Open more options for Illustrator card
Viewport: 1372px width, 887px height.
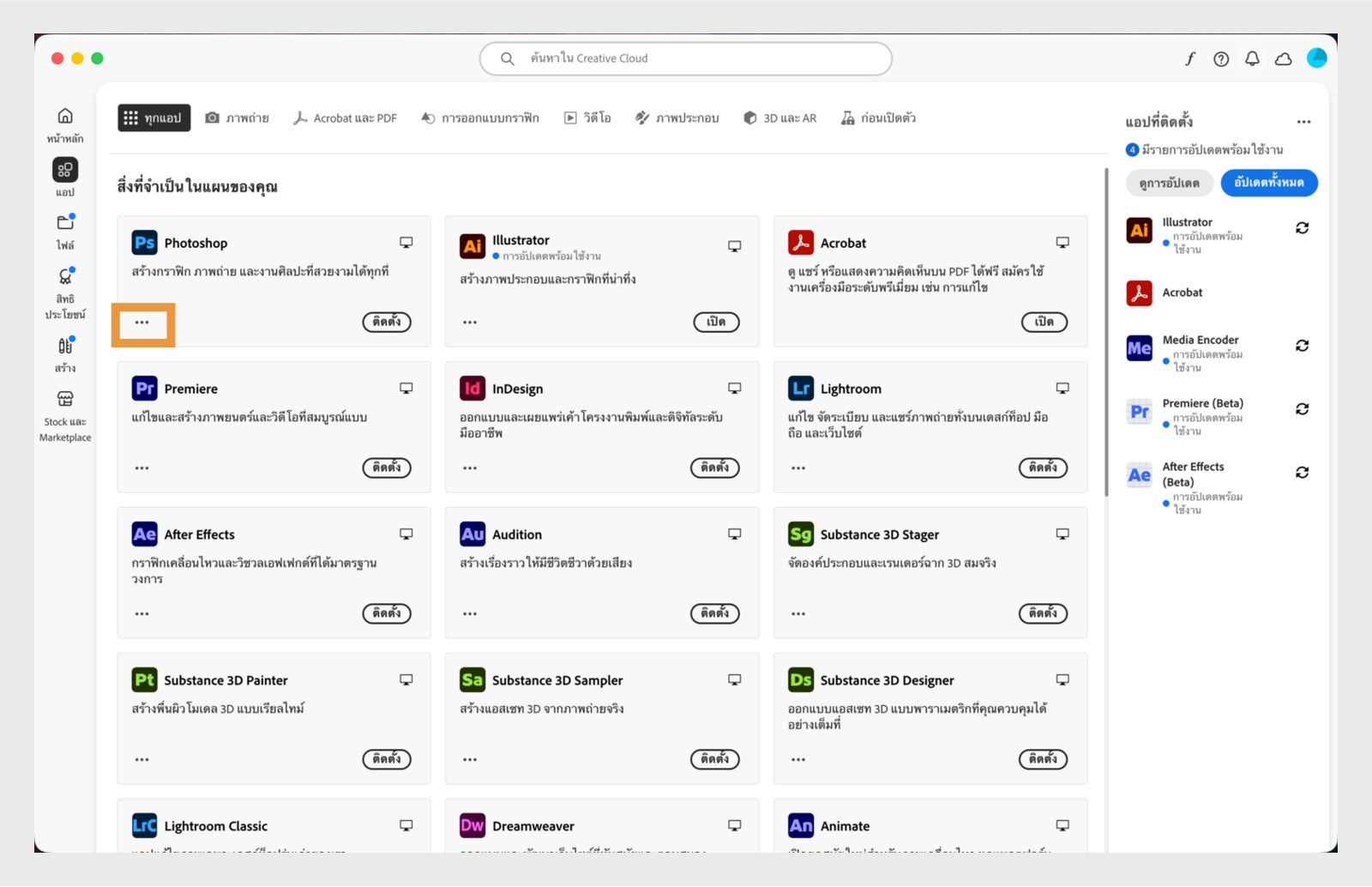(470, 323)
